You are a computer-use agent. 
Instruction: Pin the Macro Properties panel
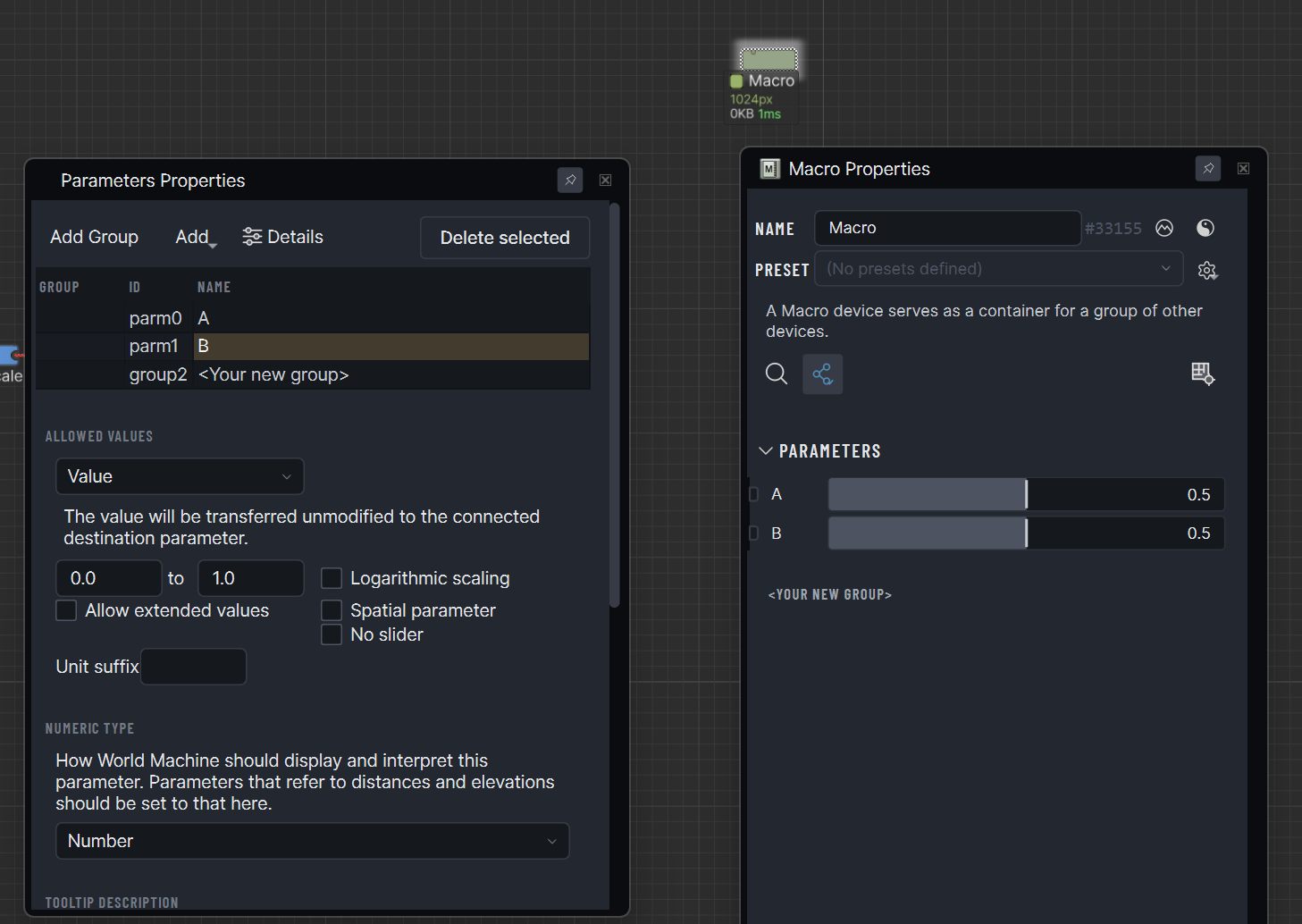[1208, 168]
